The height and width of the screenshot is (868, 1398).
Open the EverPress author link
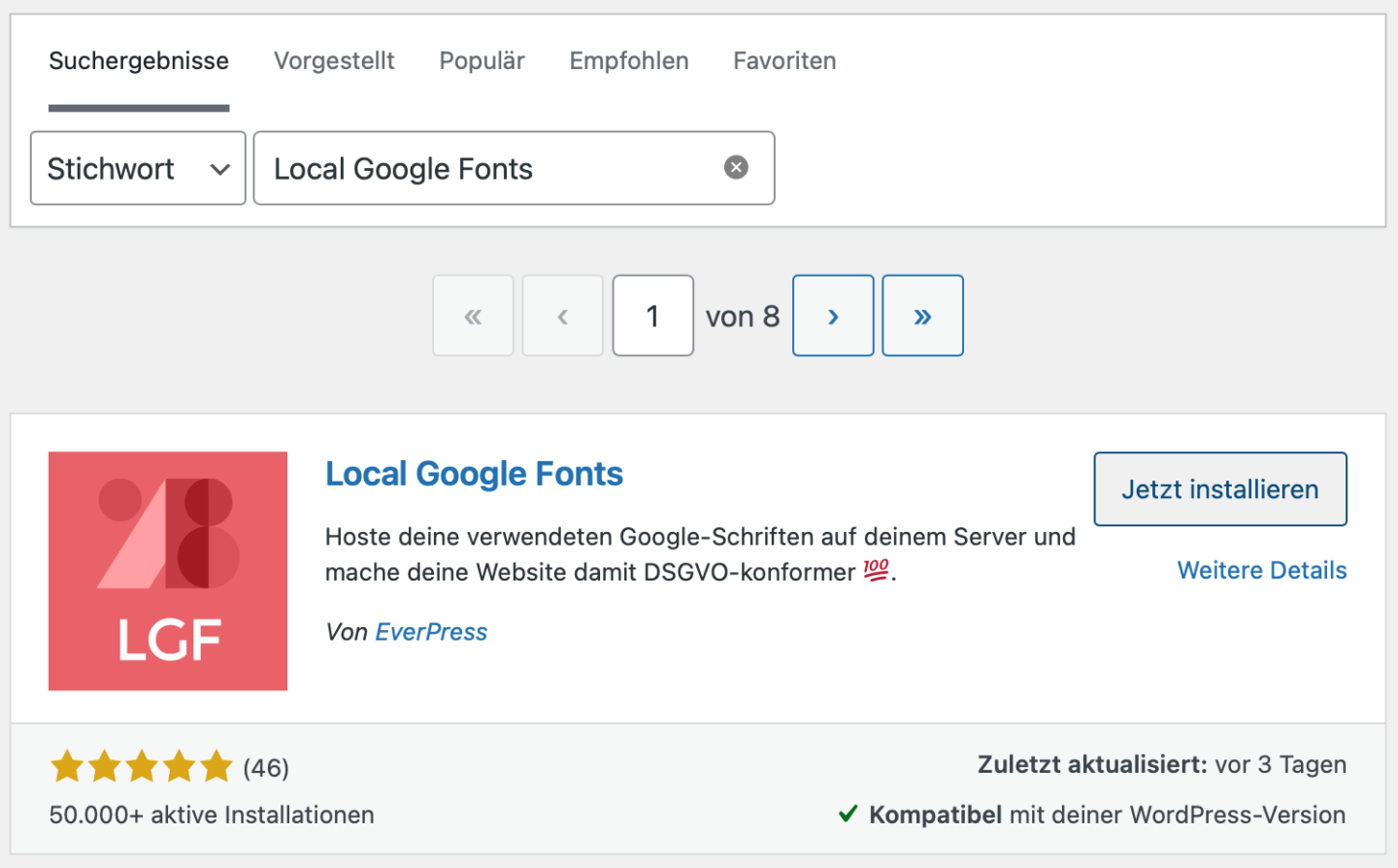tap(431, 632)
